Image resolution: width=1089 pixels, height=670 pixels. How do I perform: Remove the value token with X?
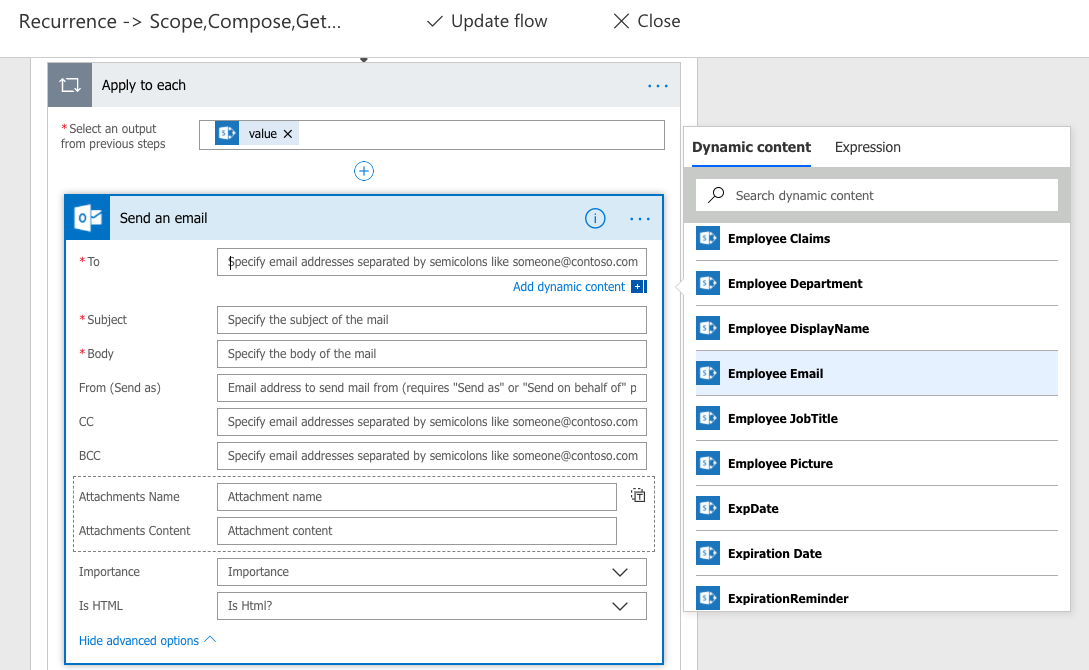coord(288,134)
